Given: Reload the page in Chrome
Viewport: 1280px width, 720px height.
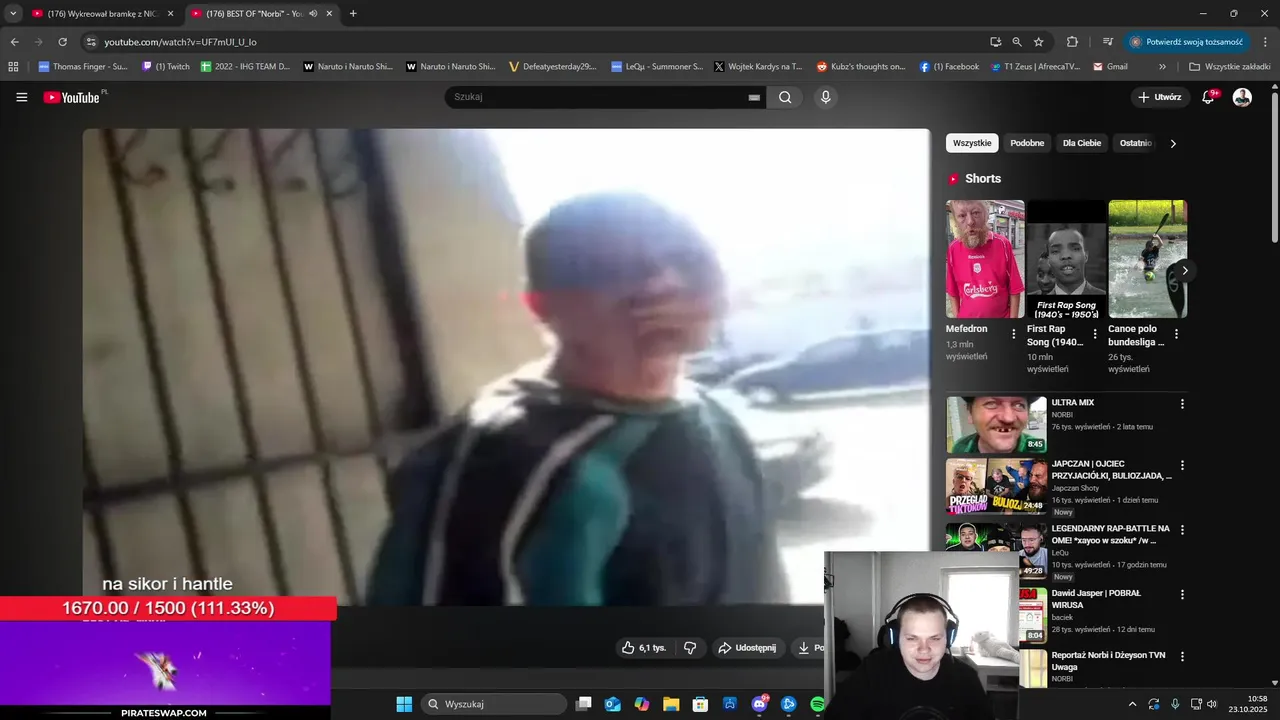Looking at the screenshot, I should click(62, 42).
